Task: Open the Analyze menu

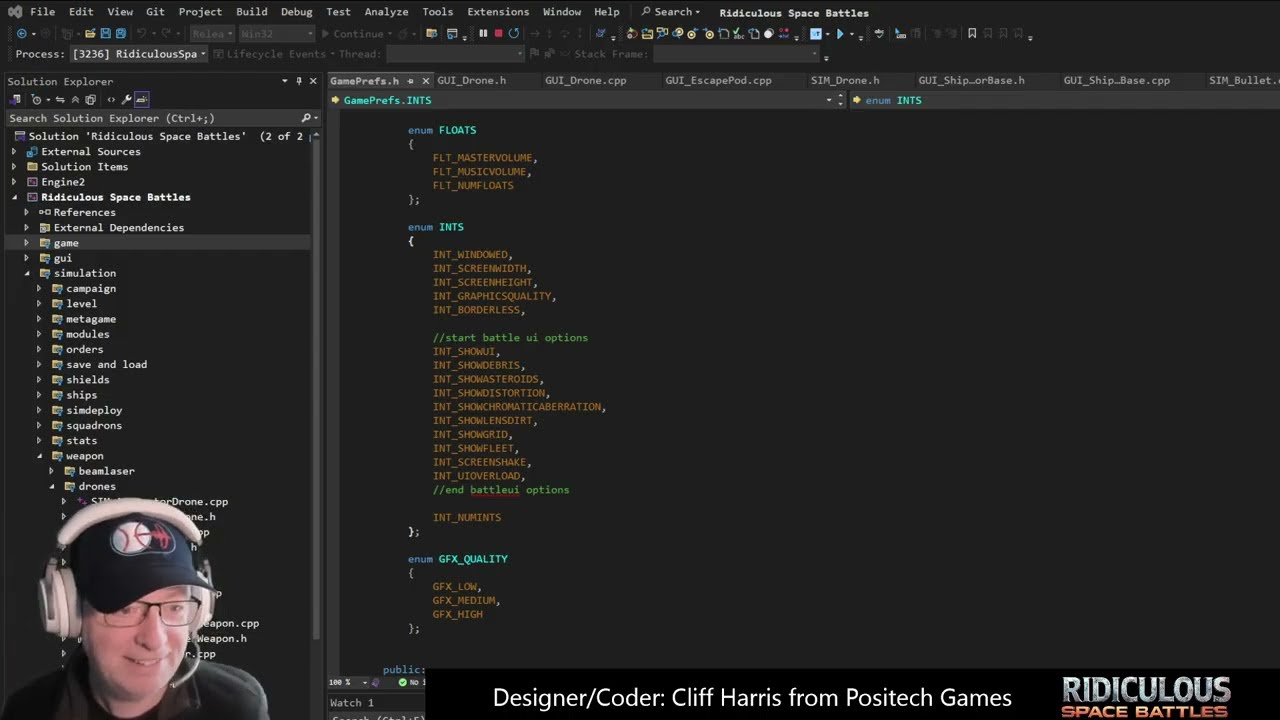Action: click(x=386, y=12)
